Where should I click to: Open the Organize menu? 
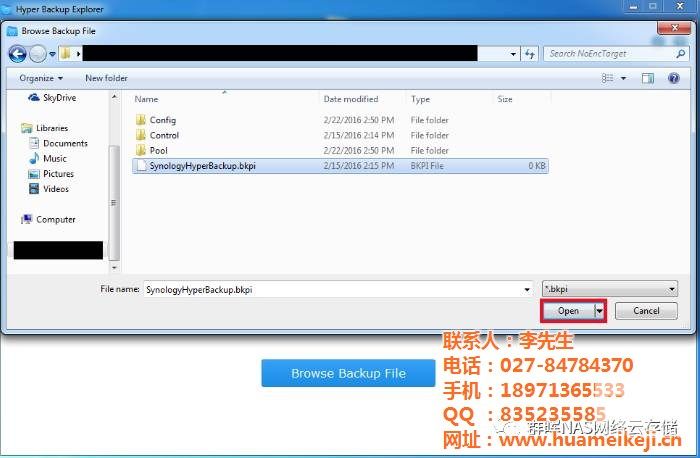tap(41, 78)
